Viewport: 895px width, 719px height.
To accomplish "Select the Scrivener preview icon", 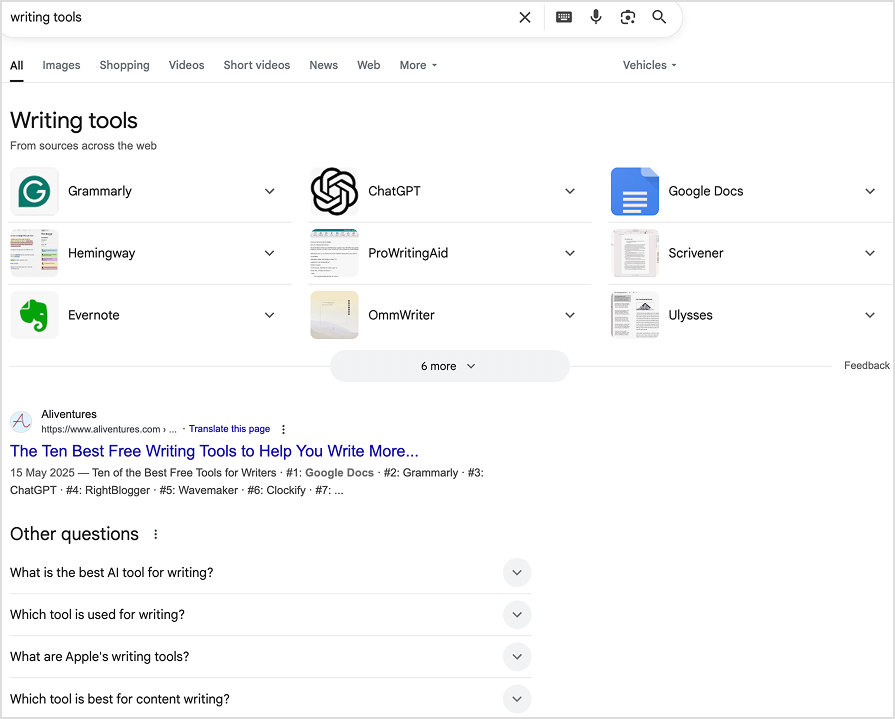I will click(634, 253).
